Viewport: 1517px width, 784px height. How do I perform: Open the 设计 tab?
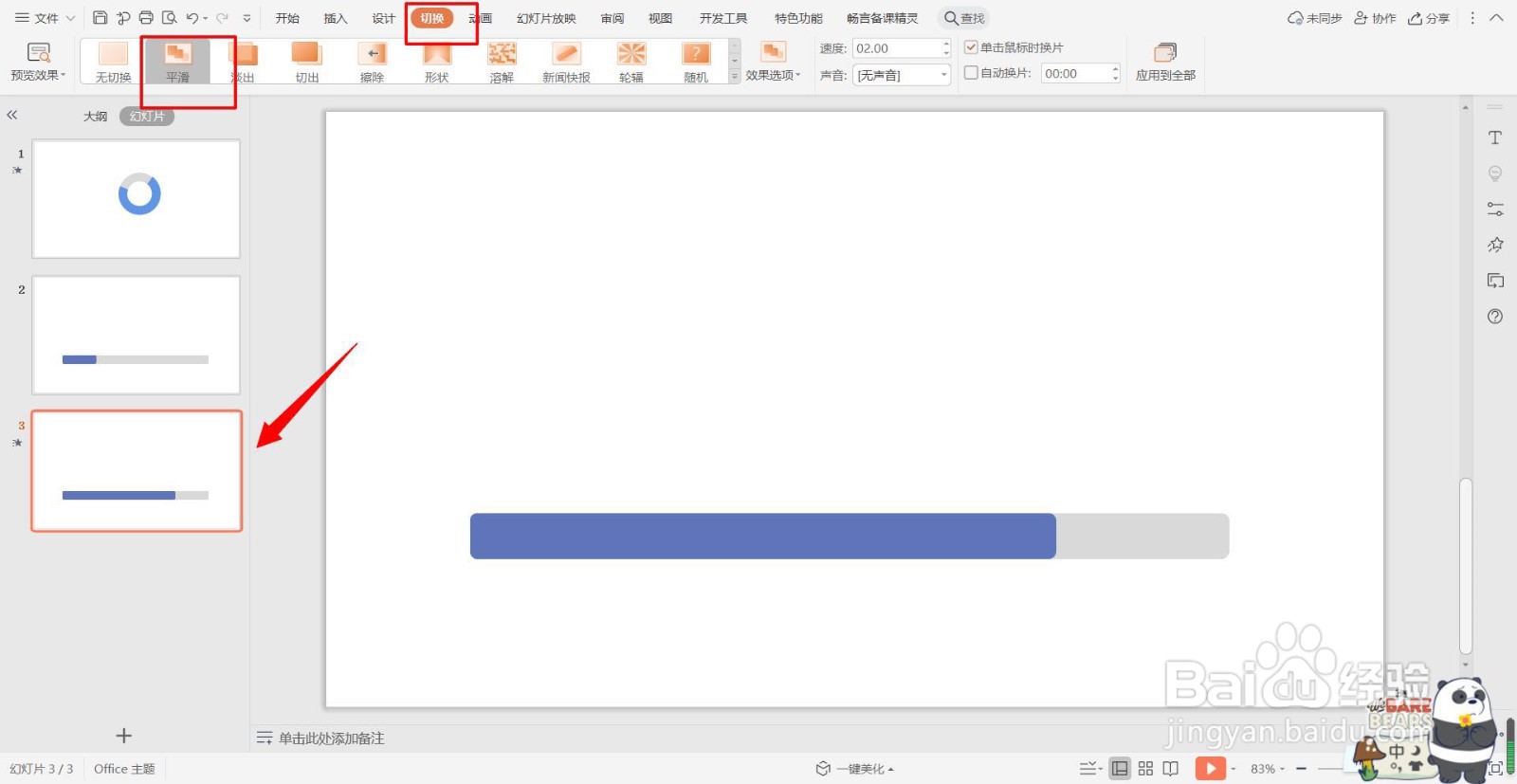click(383, 18)
